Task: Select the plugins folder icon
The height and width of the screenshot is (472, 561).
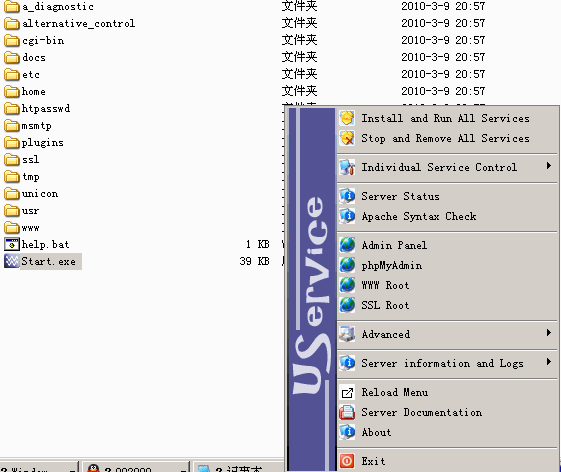Action: point(11,142)
